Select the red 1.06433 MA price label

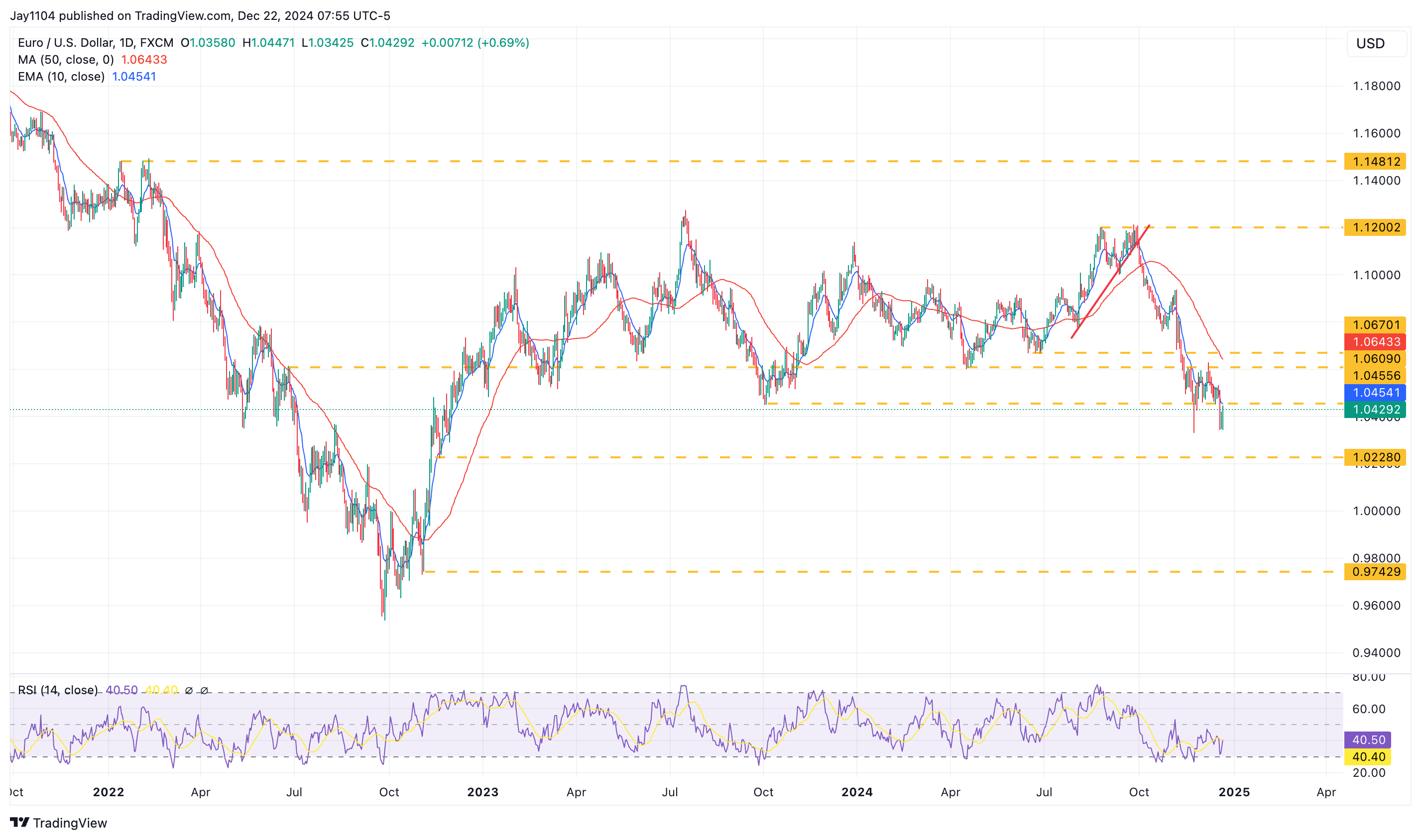[1375, 342]
